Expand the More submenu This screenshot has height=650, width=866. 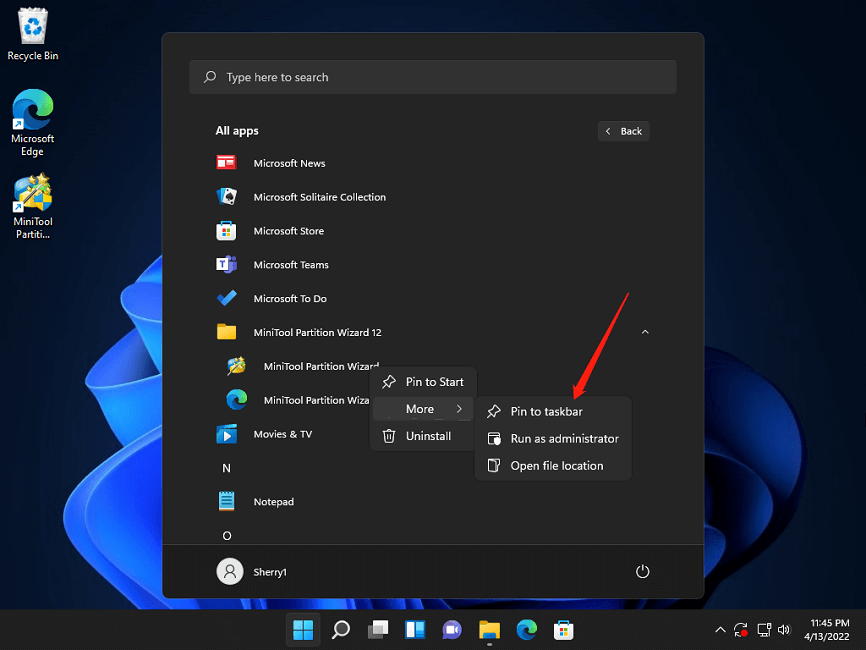coord(423,409)
